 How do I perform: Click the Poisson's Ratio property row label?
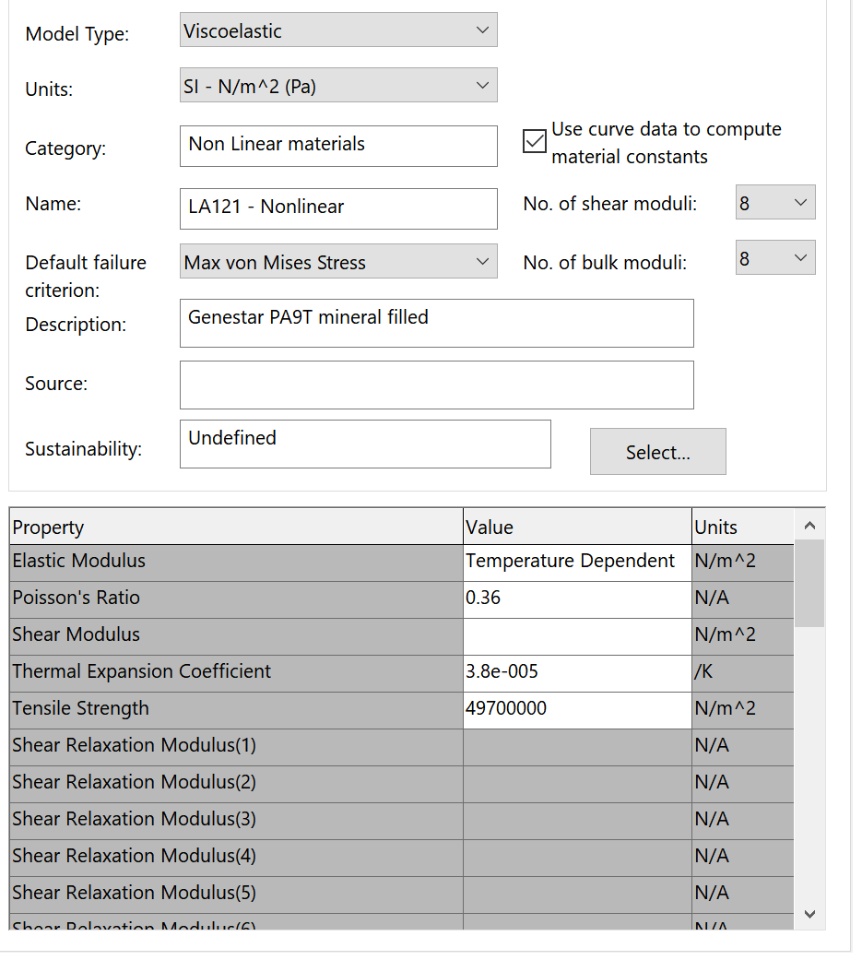236,600
